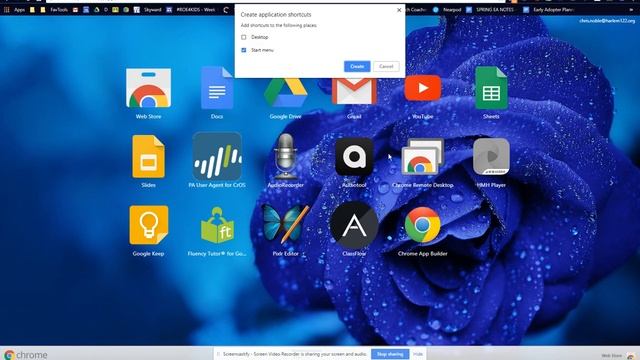Open the FavTools bookmark folder
Screen dimensions: 640x360
[x=55, y=9]
